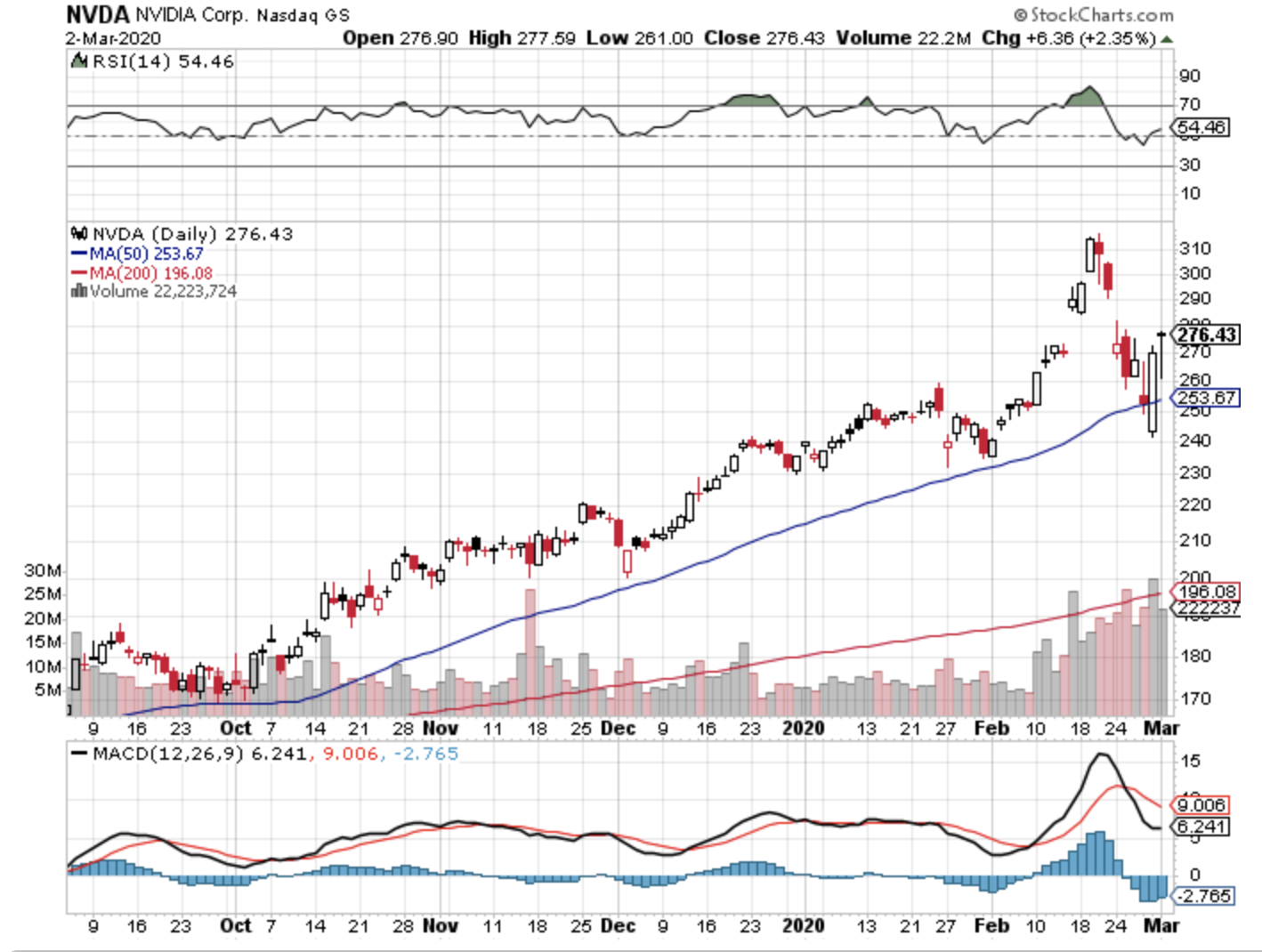The width and height of the screenshot is (1262, 952).
Task: Click the 25M volume axis label
Action: point(43,594)
